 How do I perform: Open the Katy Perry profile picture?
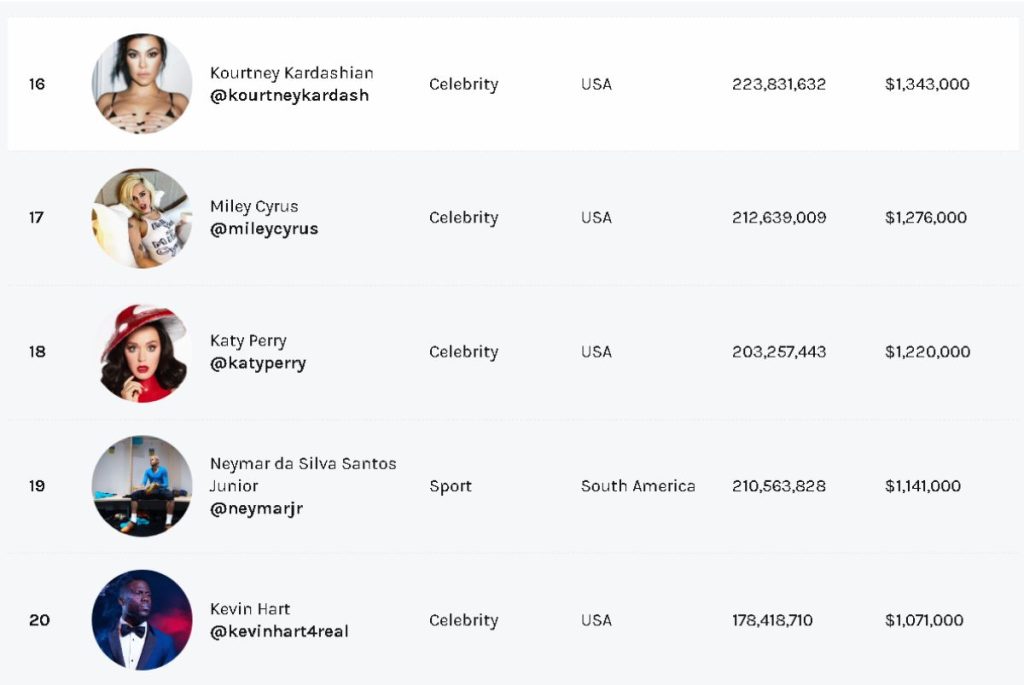(142, 353)
